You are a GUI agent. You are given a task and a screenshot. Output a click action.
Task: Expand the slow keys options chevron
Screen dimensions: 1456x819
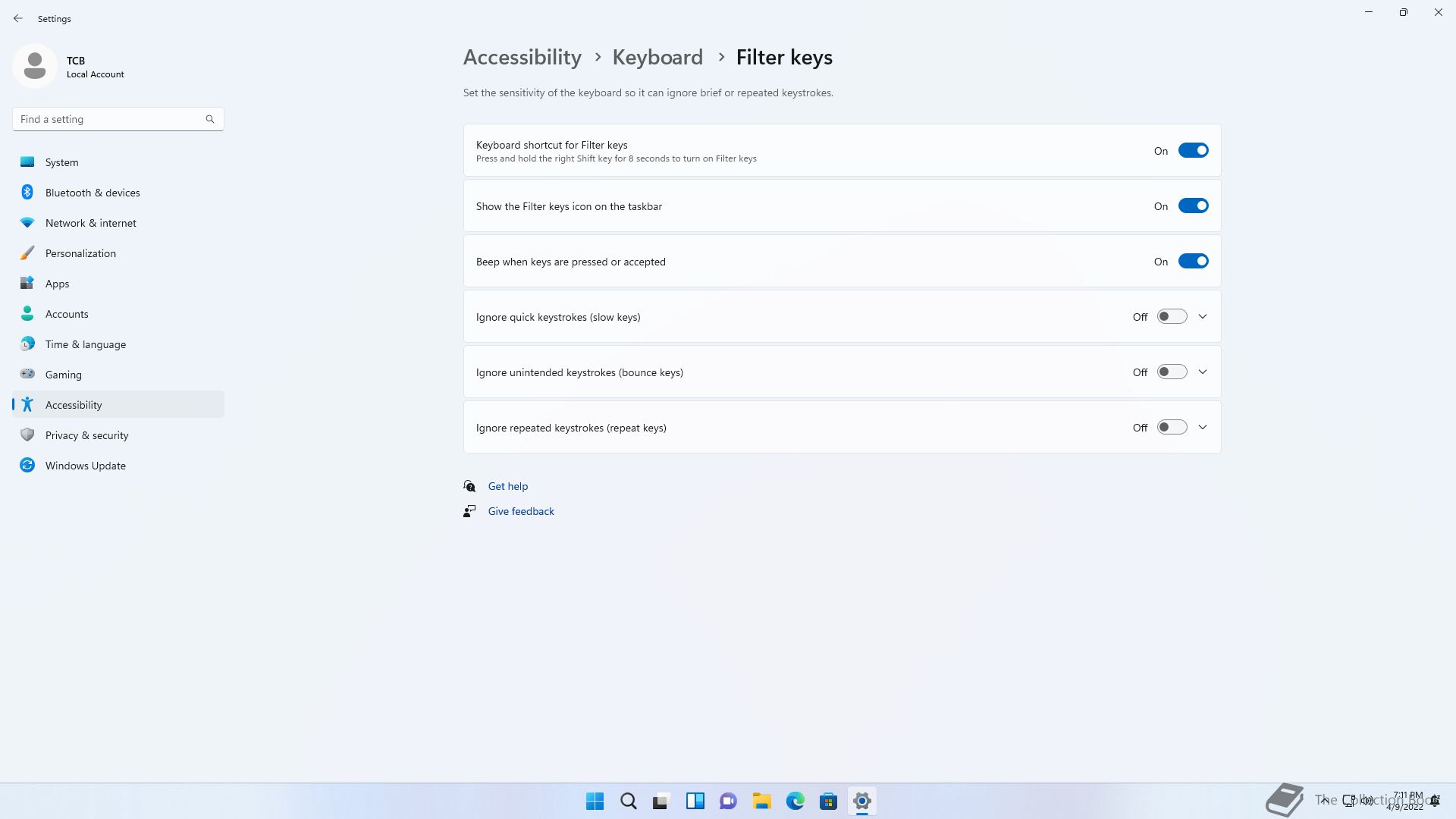click(x=1203, y=316)
